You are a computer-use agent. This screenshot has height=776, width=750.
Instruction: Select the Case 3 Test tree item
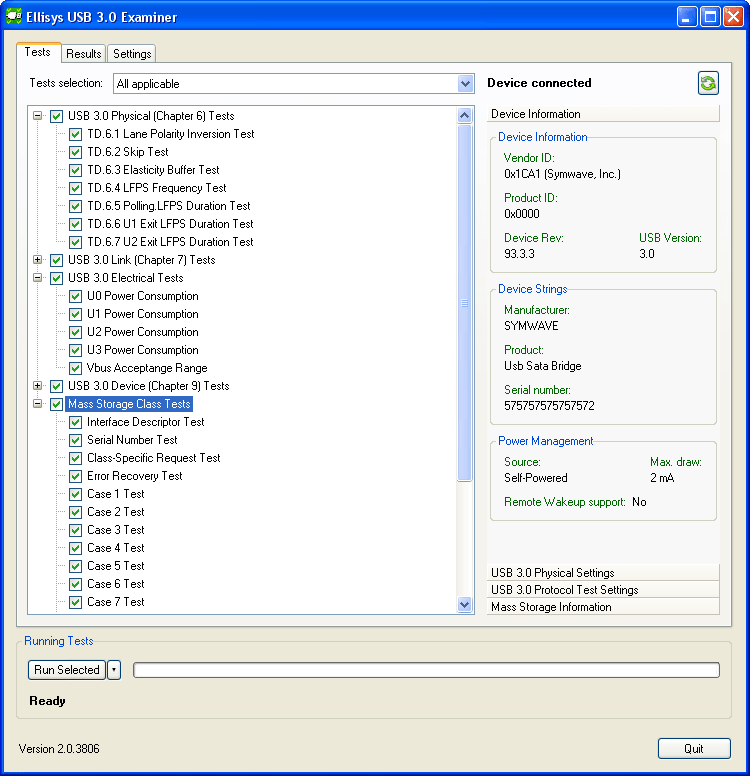[115, 530]
